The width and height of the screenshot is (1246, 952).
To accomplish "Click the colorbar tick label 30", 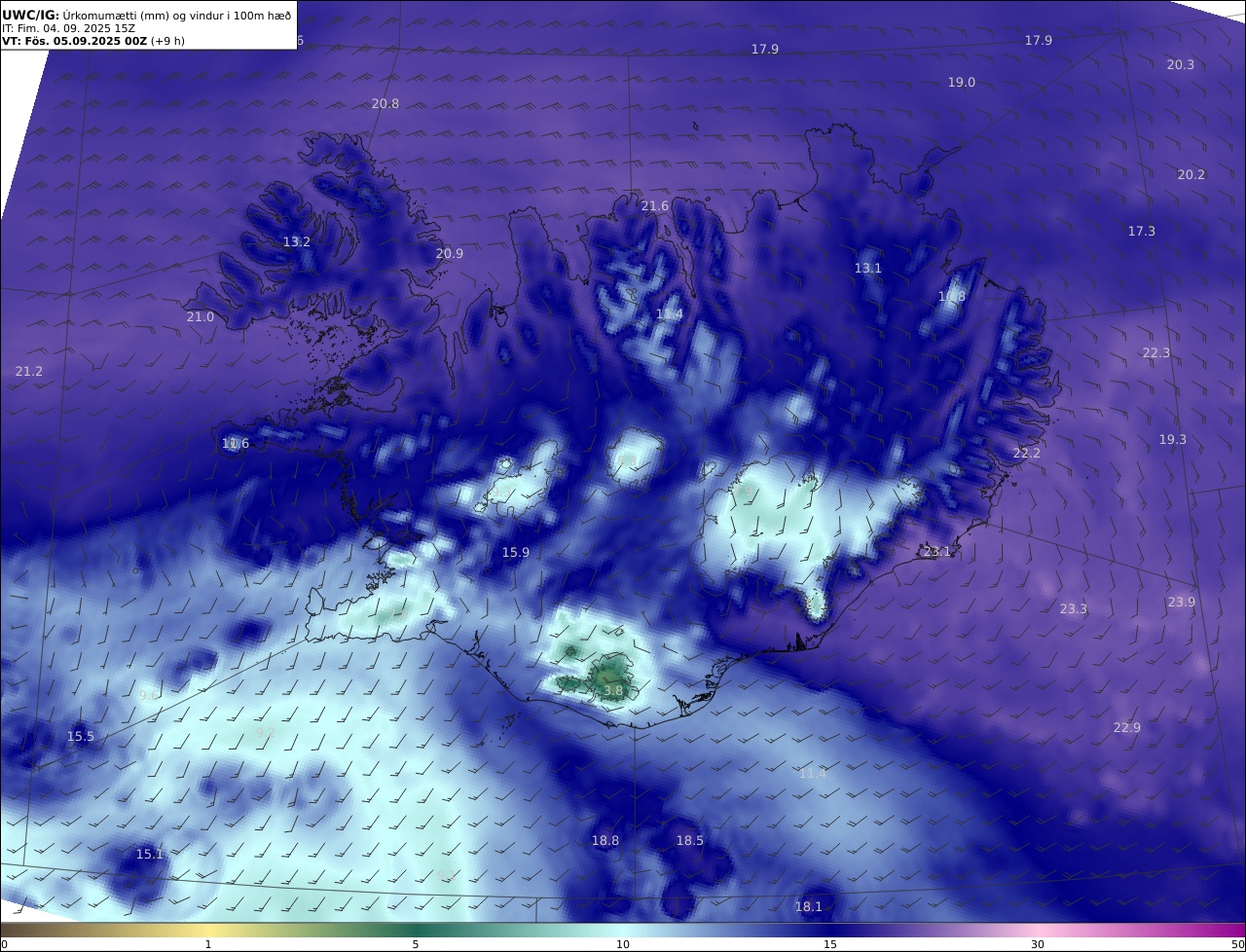I will [1038, 944].
